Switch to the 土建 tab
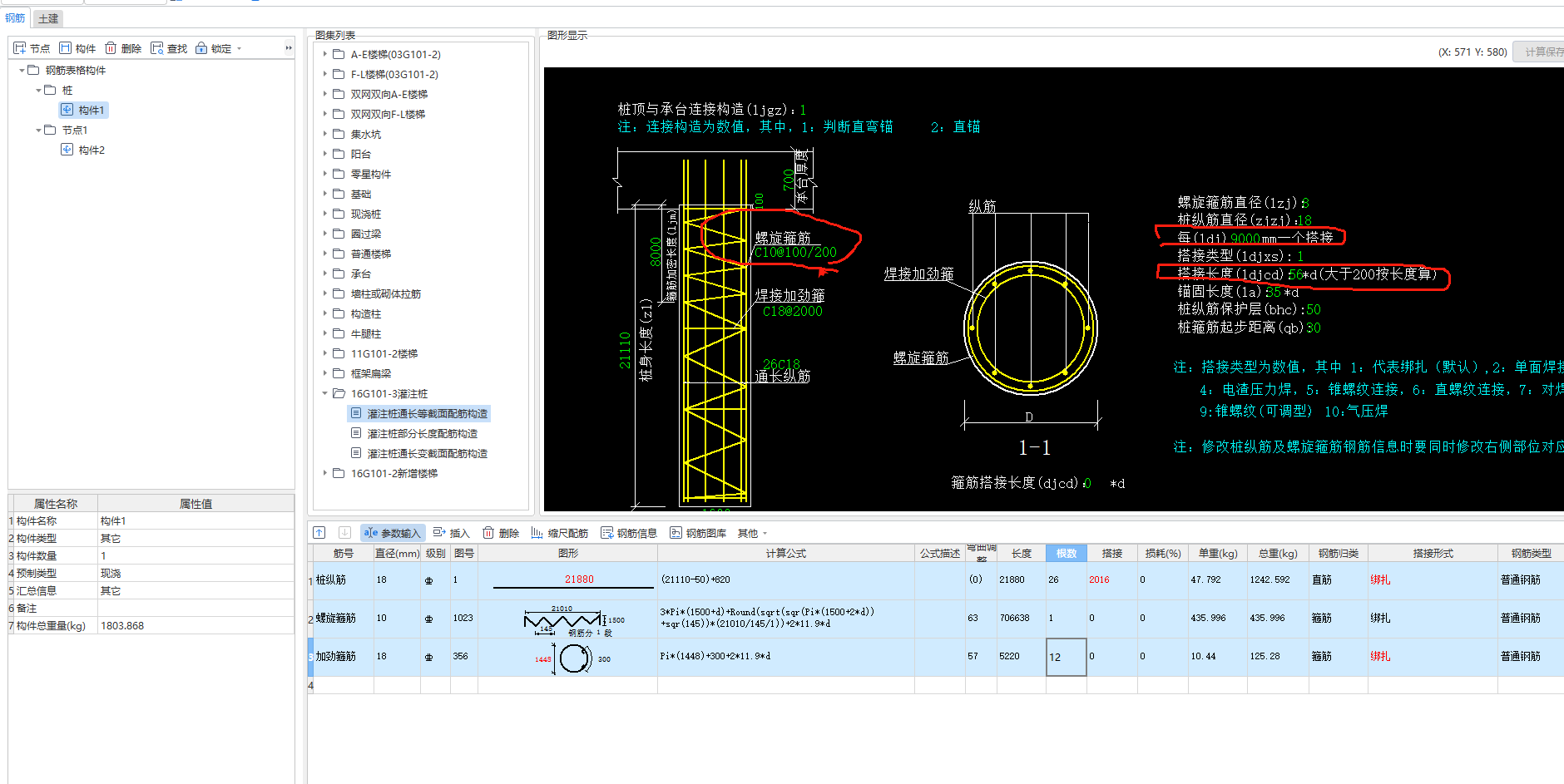 [48, 18]
